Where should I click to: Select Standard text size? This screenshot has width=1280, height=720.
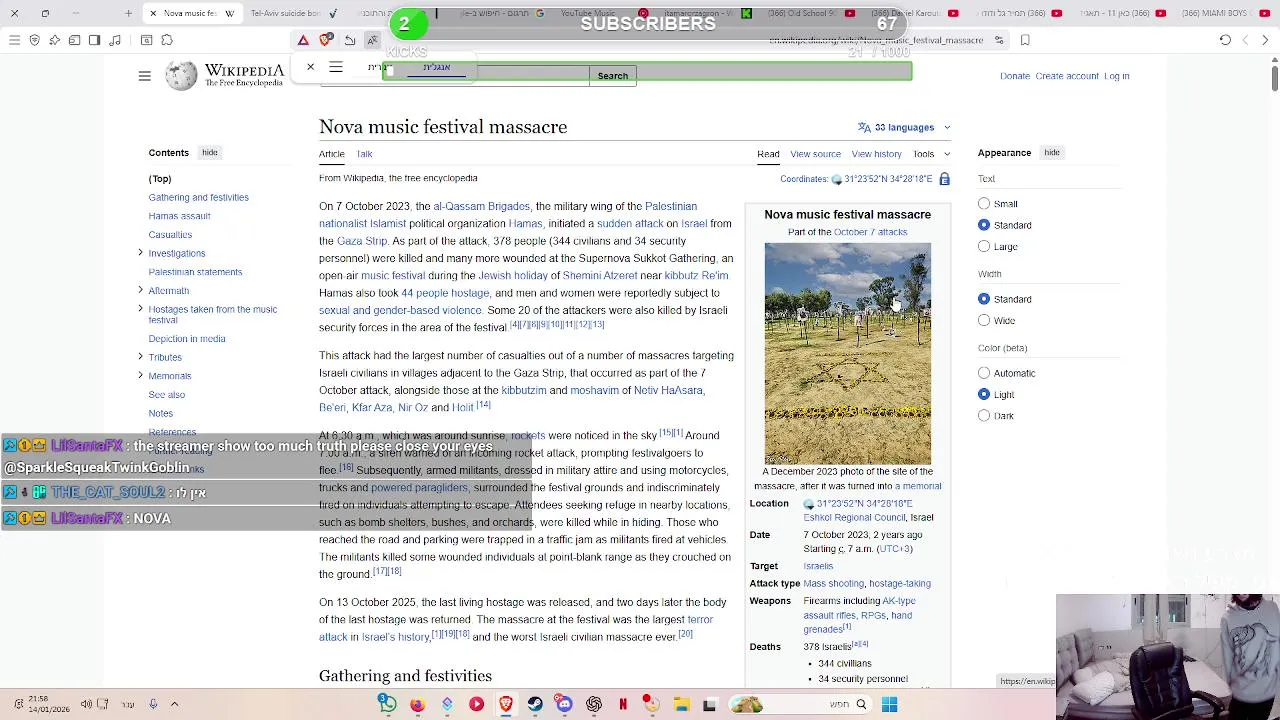click(984, 225)
